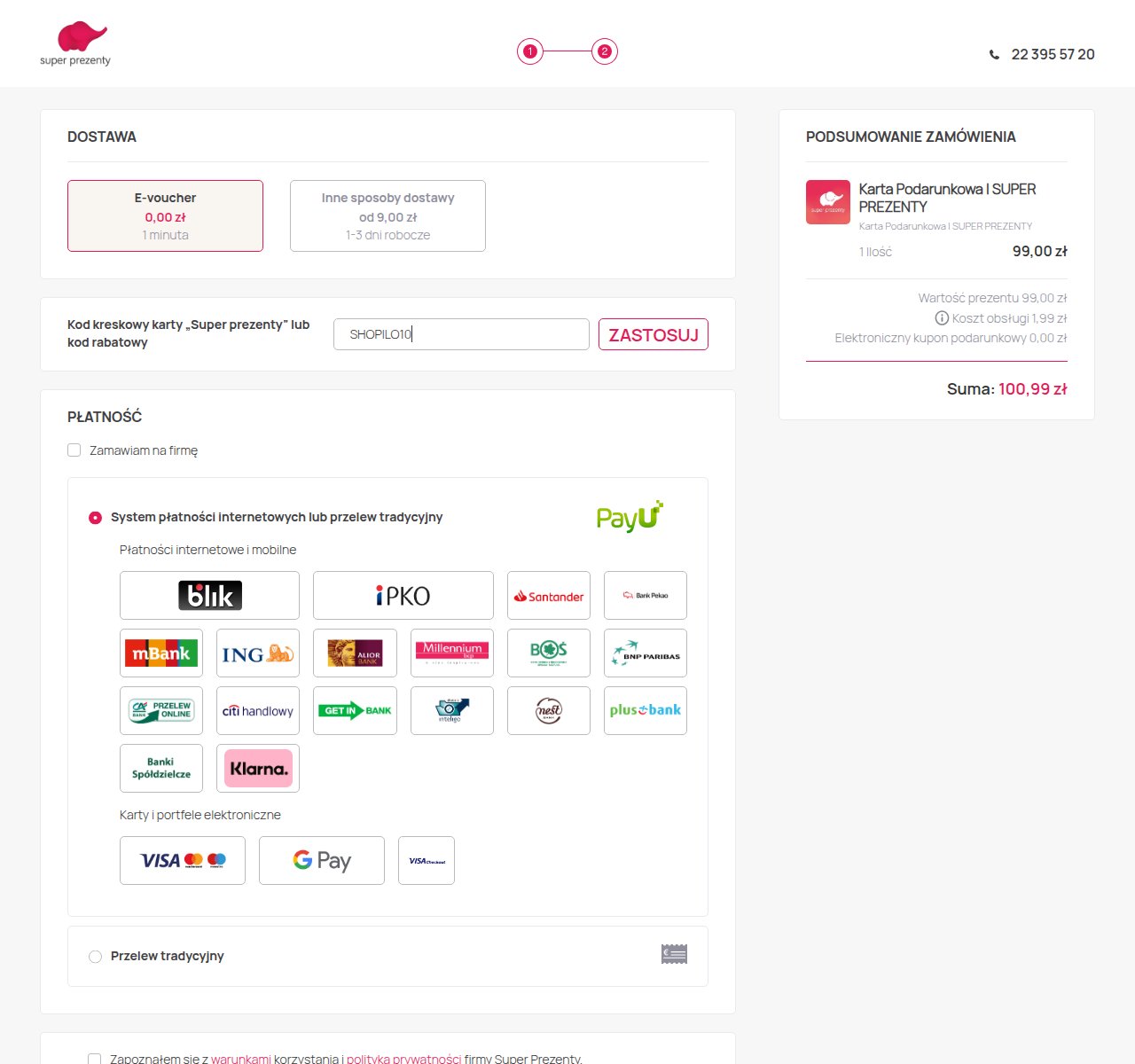Select System płatności internetowych radio button

coord(96,518)
